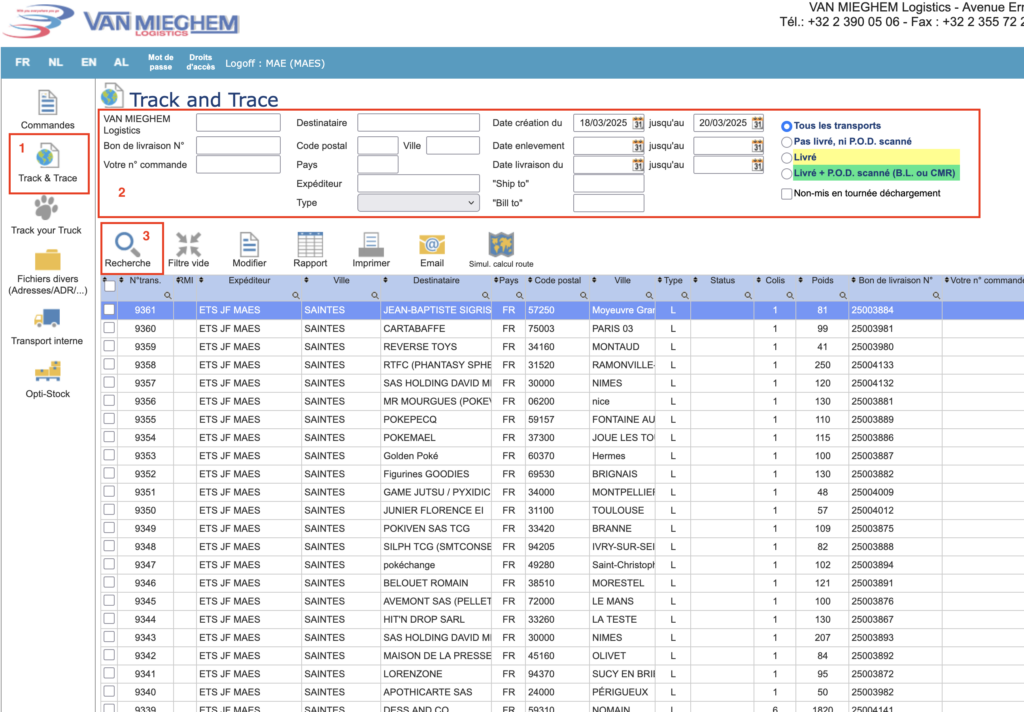This screenshot has width=1024, height=712.
Task: Open the calendar for Date création du
Action: (x=638, y=123)
